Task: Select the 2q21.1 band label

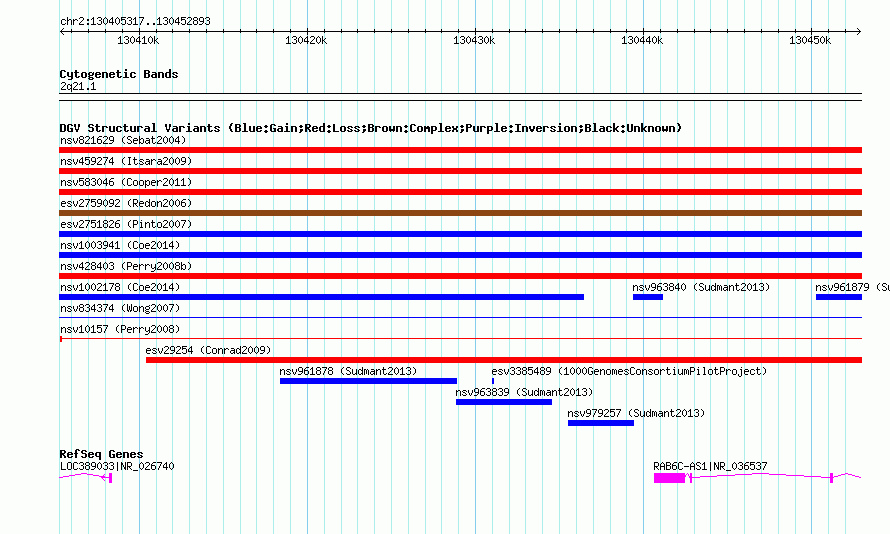Action: tap(78, 86)
